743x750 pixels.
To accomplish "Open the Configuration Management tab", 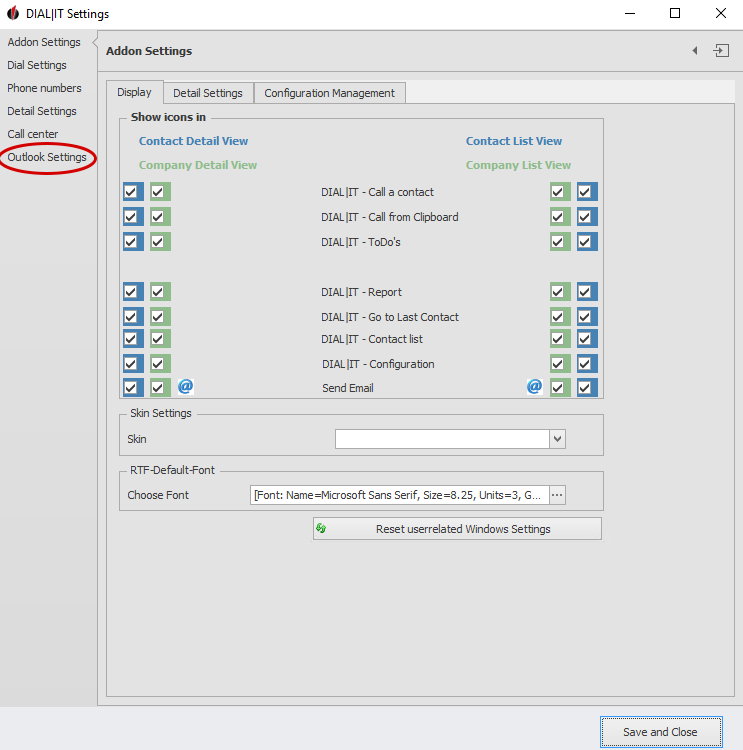I will [329, 93].
